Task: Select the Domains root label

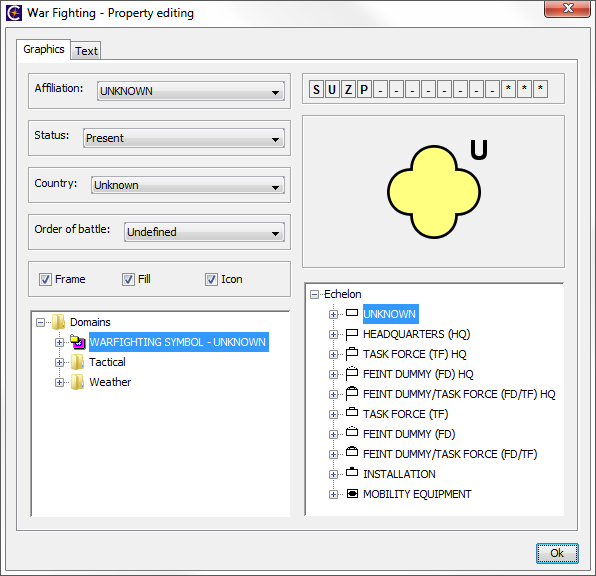Action: pos(90,322)
